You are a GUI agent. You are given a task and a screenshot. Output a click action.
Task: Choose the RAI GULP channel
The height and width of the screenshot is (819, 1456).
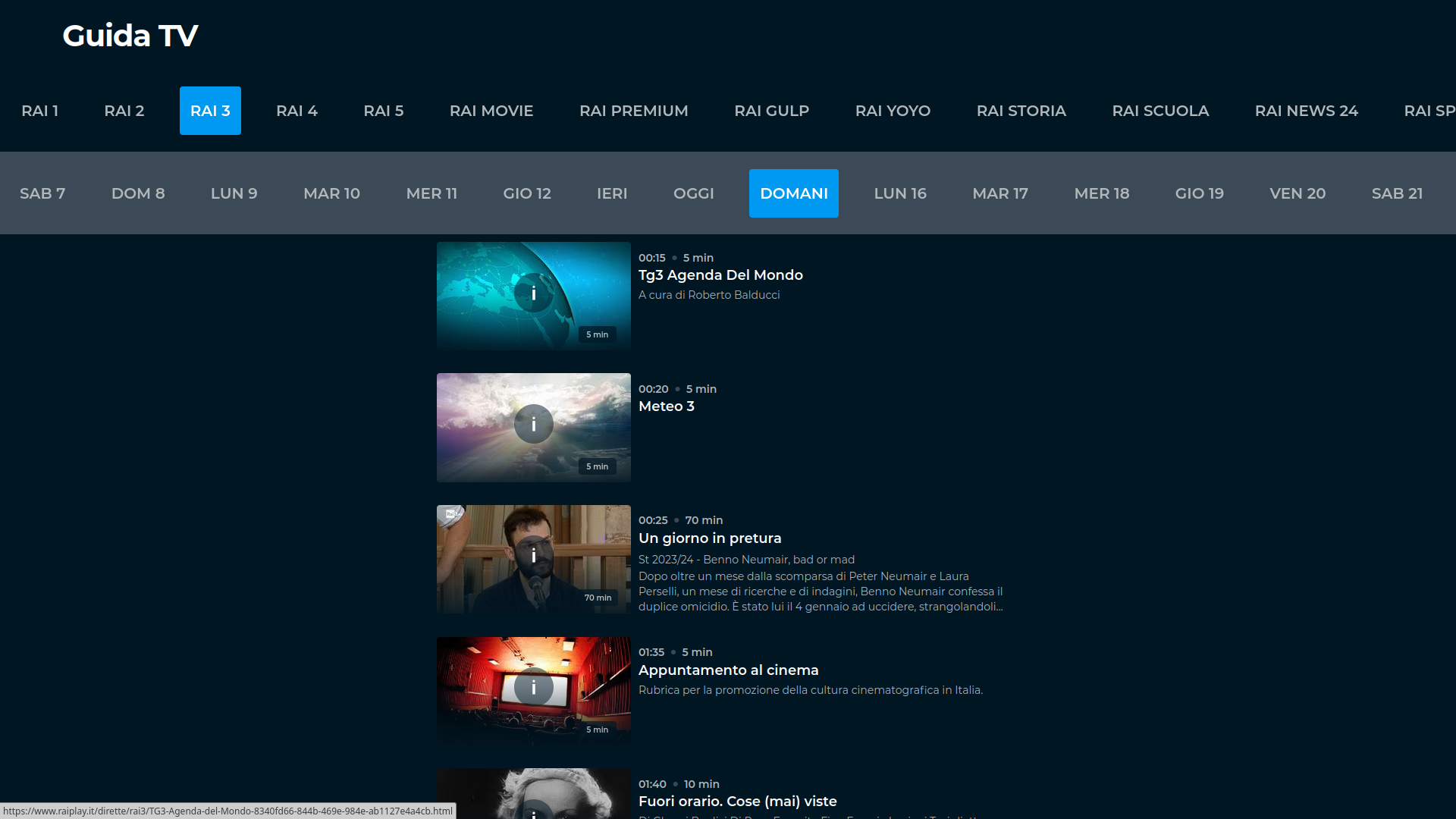point(771,111)
